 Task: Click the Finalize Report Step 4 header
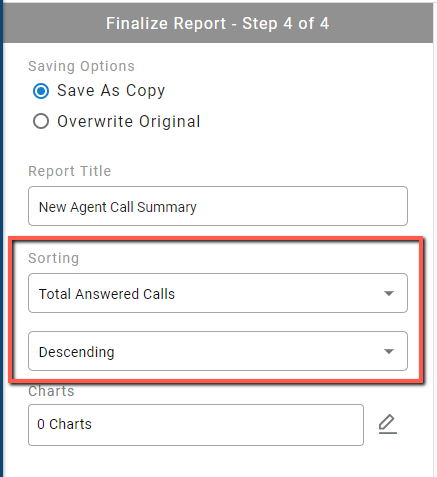pyautogui.click(x=218, y=23)
